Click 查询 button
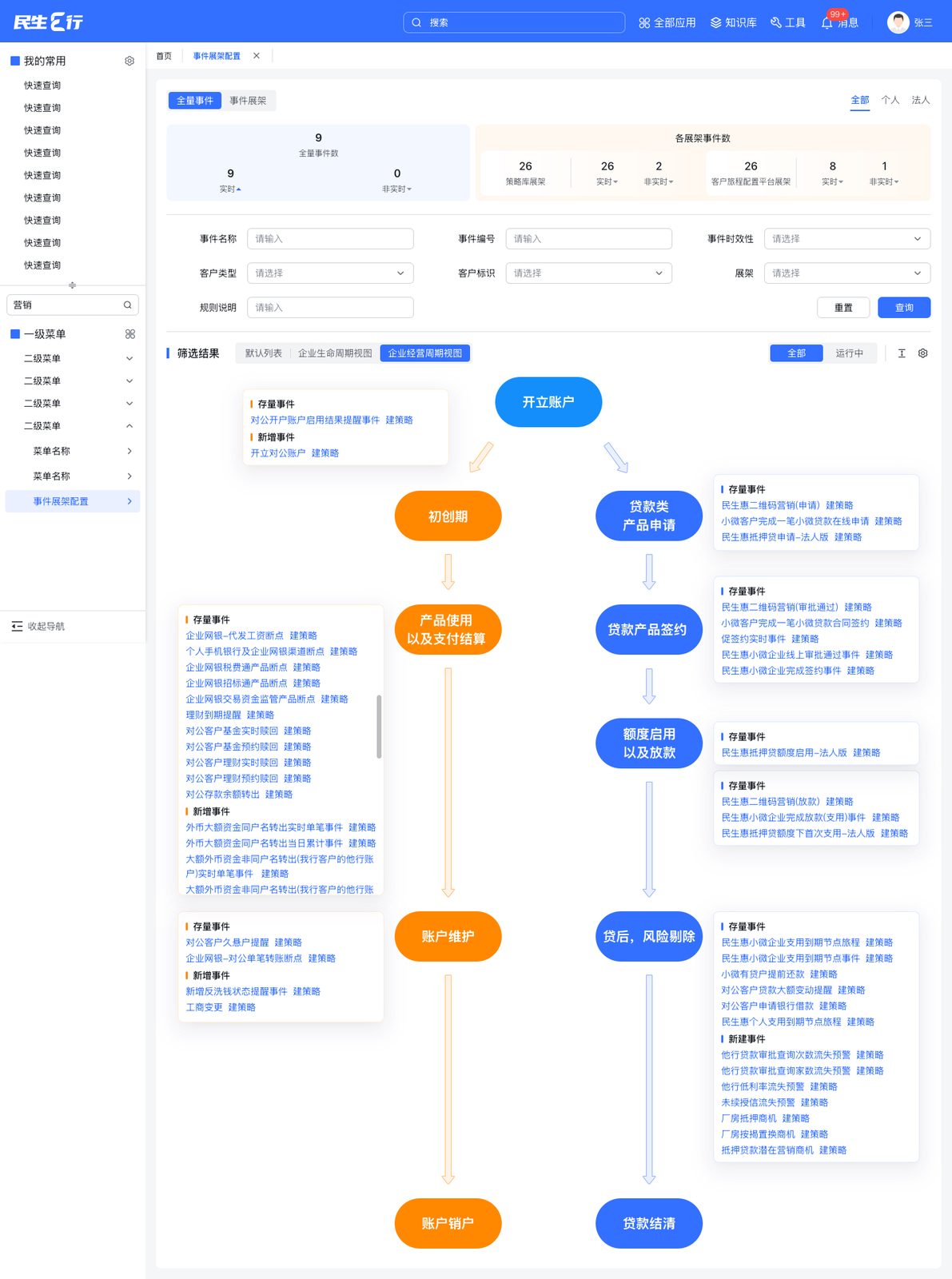Image resolution: width=952 pixels, height=1279 pixels. coord(904,308)
